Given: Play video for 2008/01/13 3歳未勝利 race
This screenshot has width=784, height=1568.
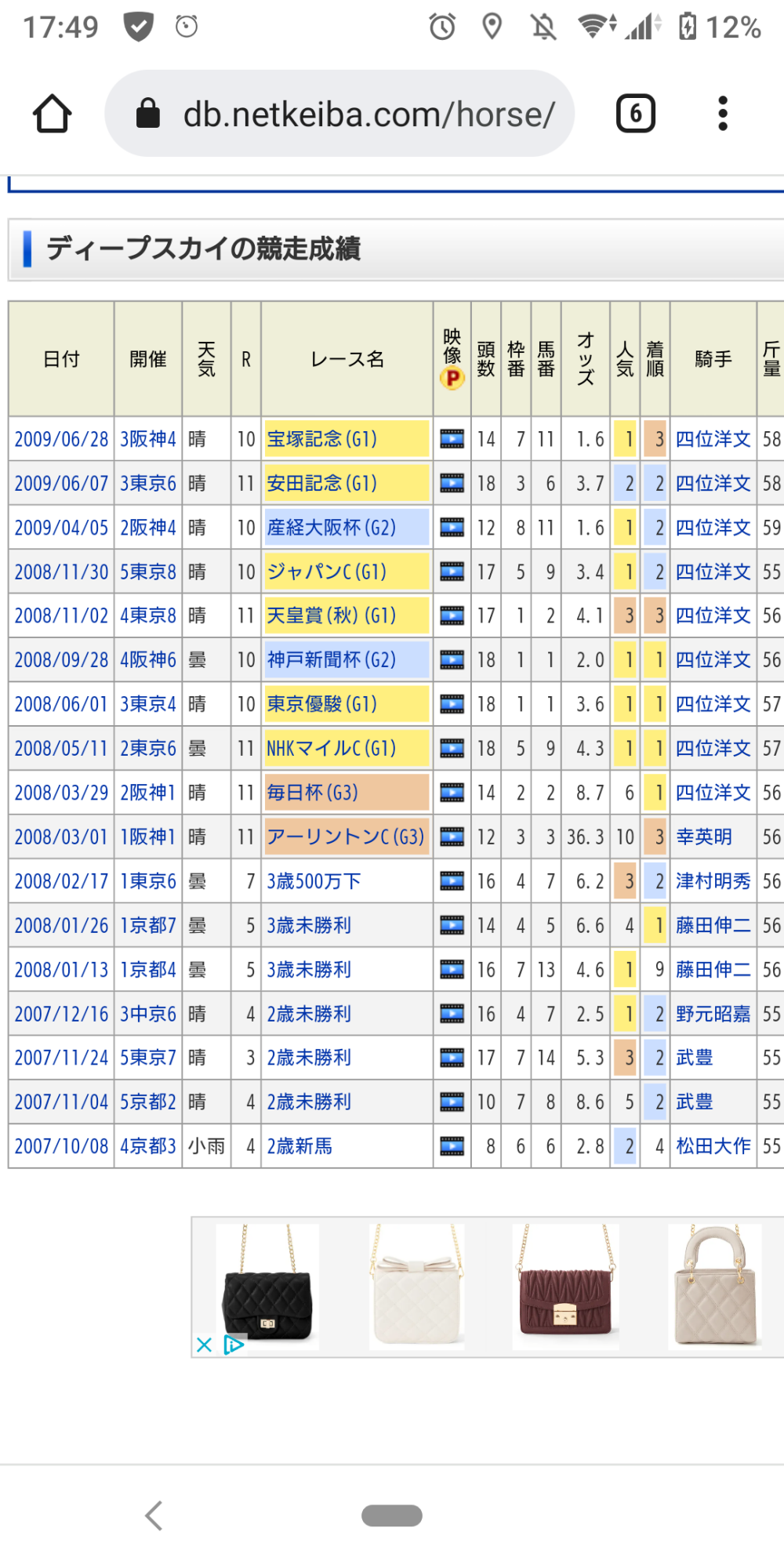Looking at the screenshot, I should [x=452, y=970].
